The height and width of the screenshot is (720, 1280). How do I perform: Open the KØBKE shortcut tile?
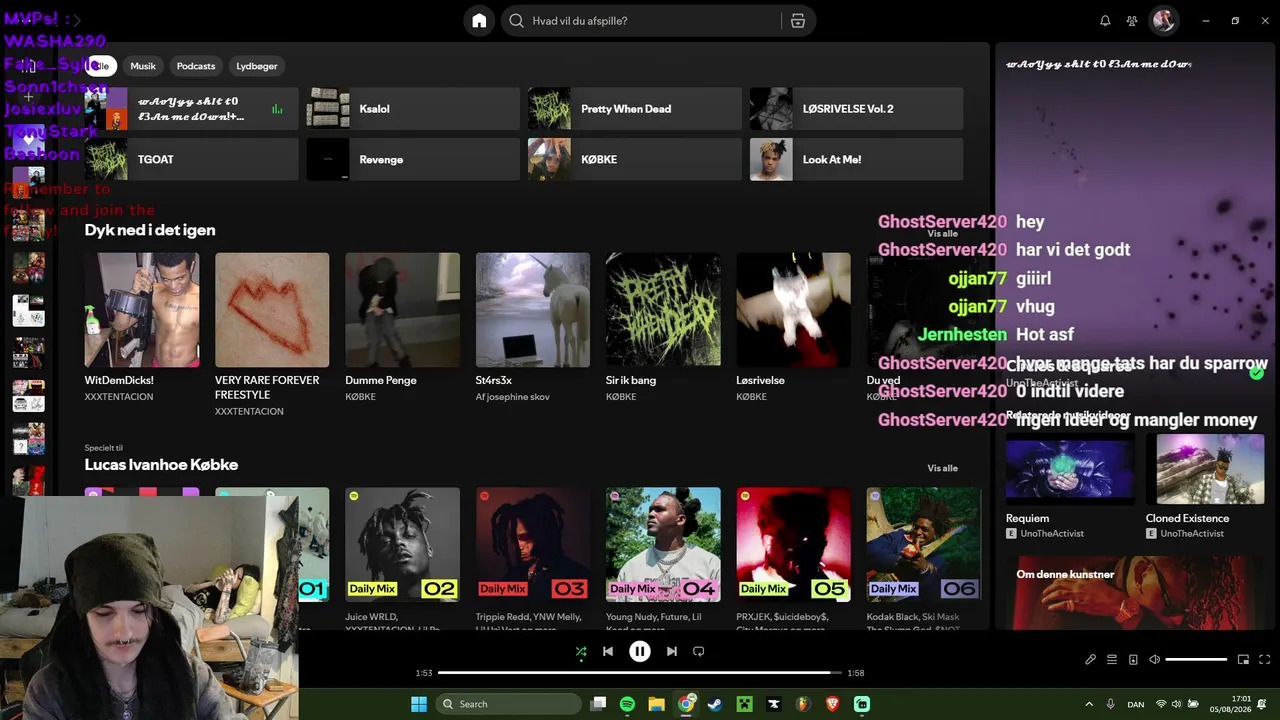635,160
